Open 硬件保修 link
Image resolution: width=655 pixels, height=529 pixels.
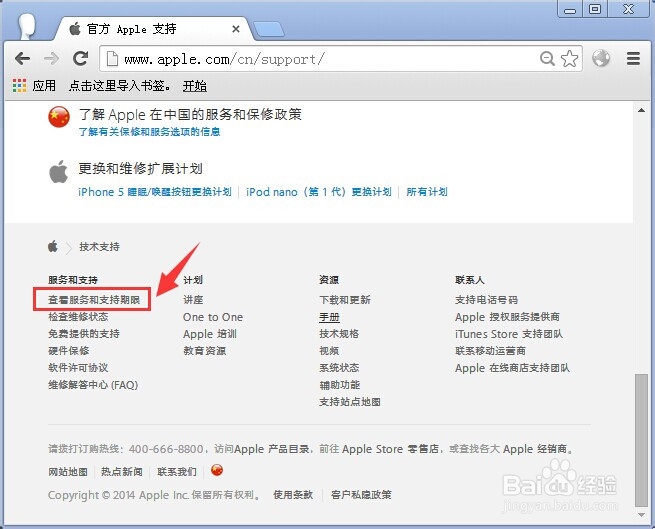pos(69,351)
